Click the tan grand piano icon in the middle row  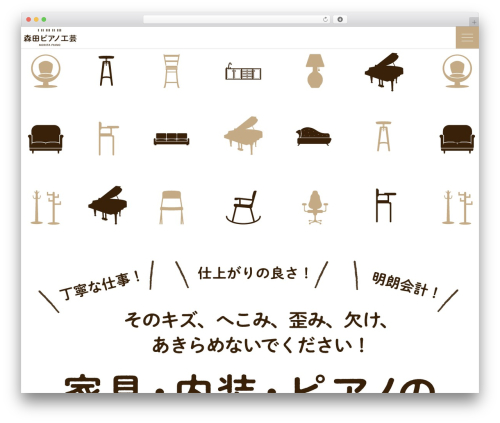tap(243, 135)
